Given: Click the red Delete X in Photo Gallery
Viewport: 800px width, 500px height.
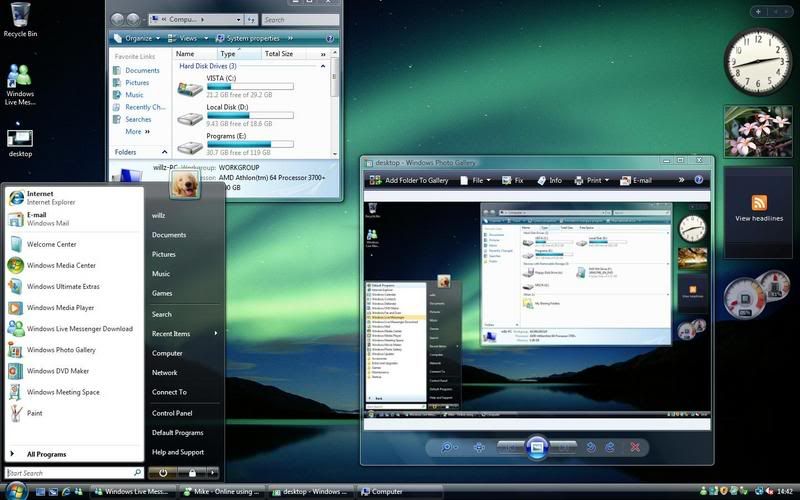Looking at the screenshot, I should [x=635, y=447].
